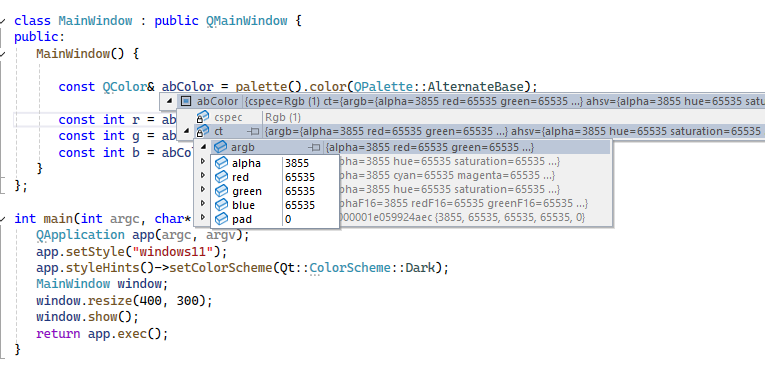The image size is (765, 382).
Task: Click the green field cube icon
Action: [x=221, y=191]
